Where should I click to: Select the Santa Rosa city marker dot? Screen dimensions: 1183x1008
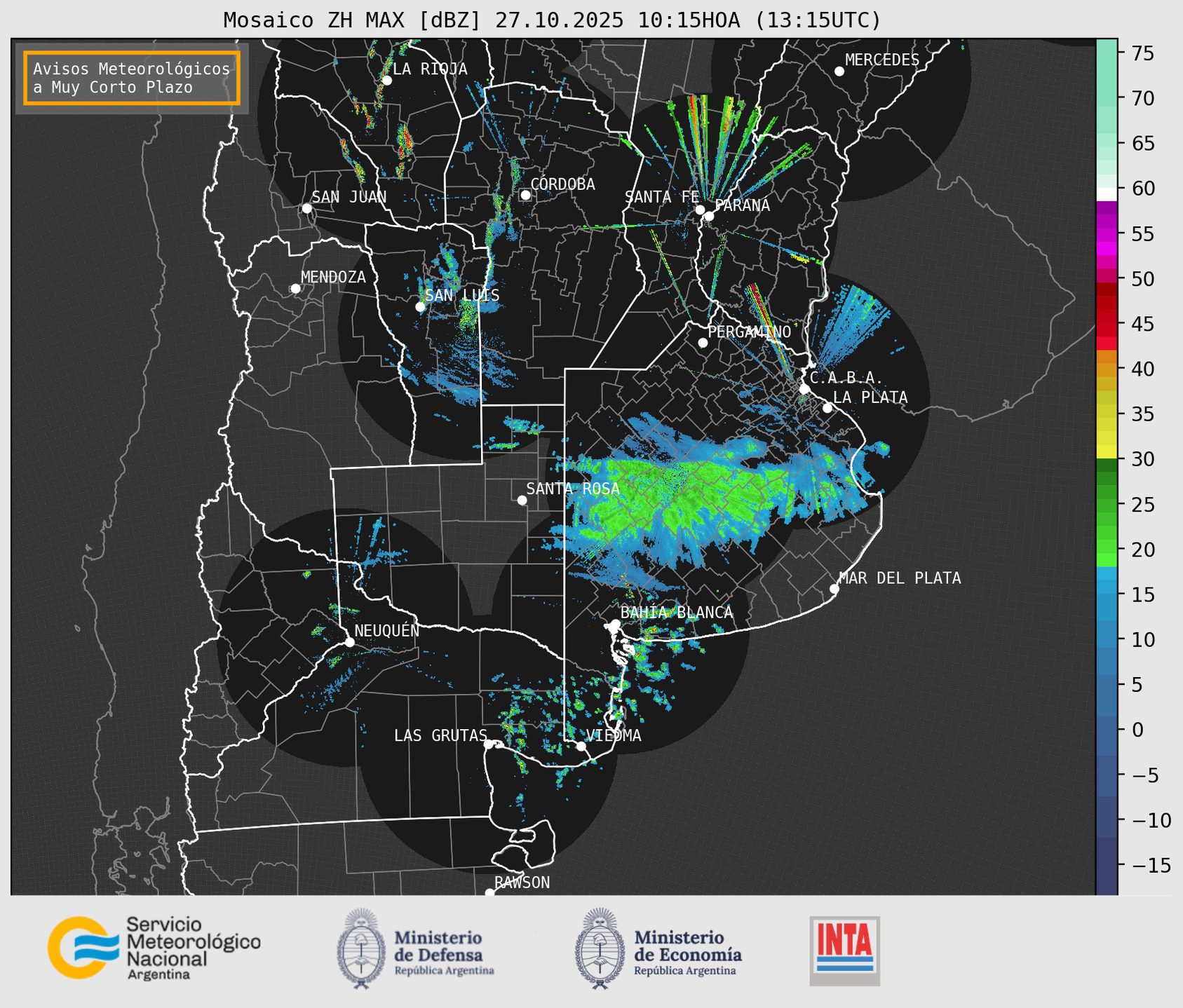point(522,500)
